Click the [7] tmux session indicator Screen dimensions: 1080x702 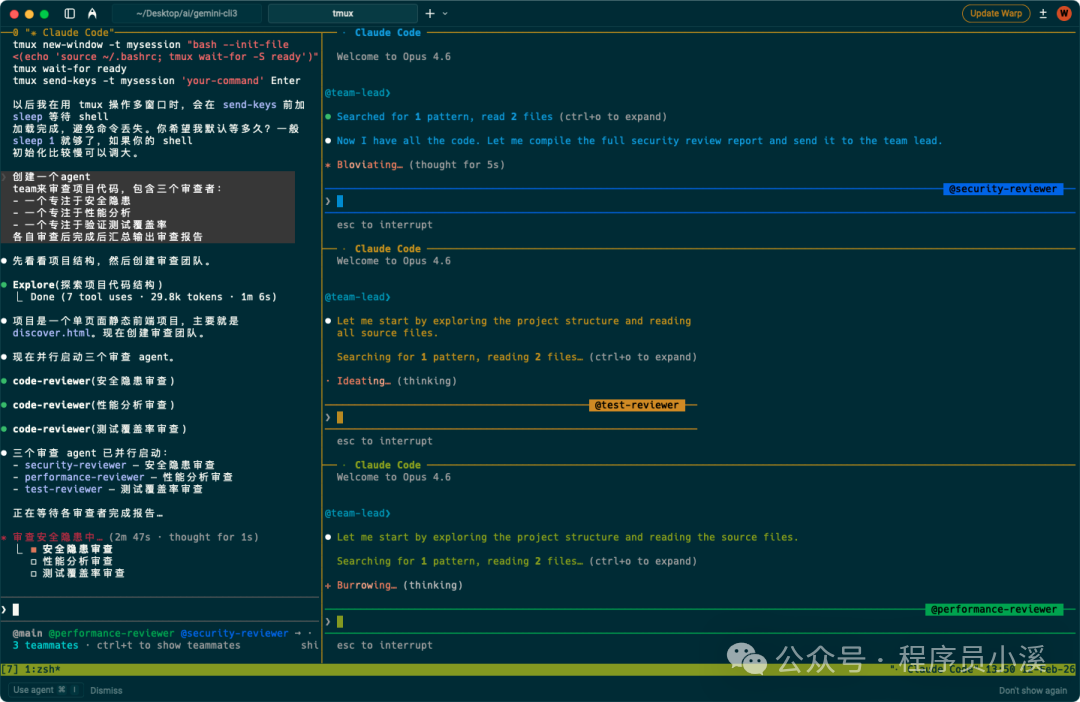10,669
